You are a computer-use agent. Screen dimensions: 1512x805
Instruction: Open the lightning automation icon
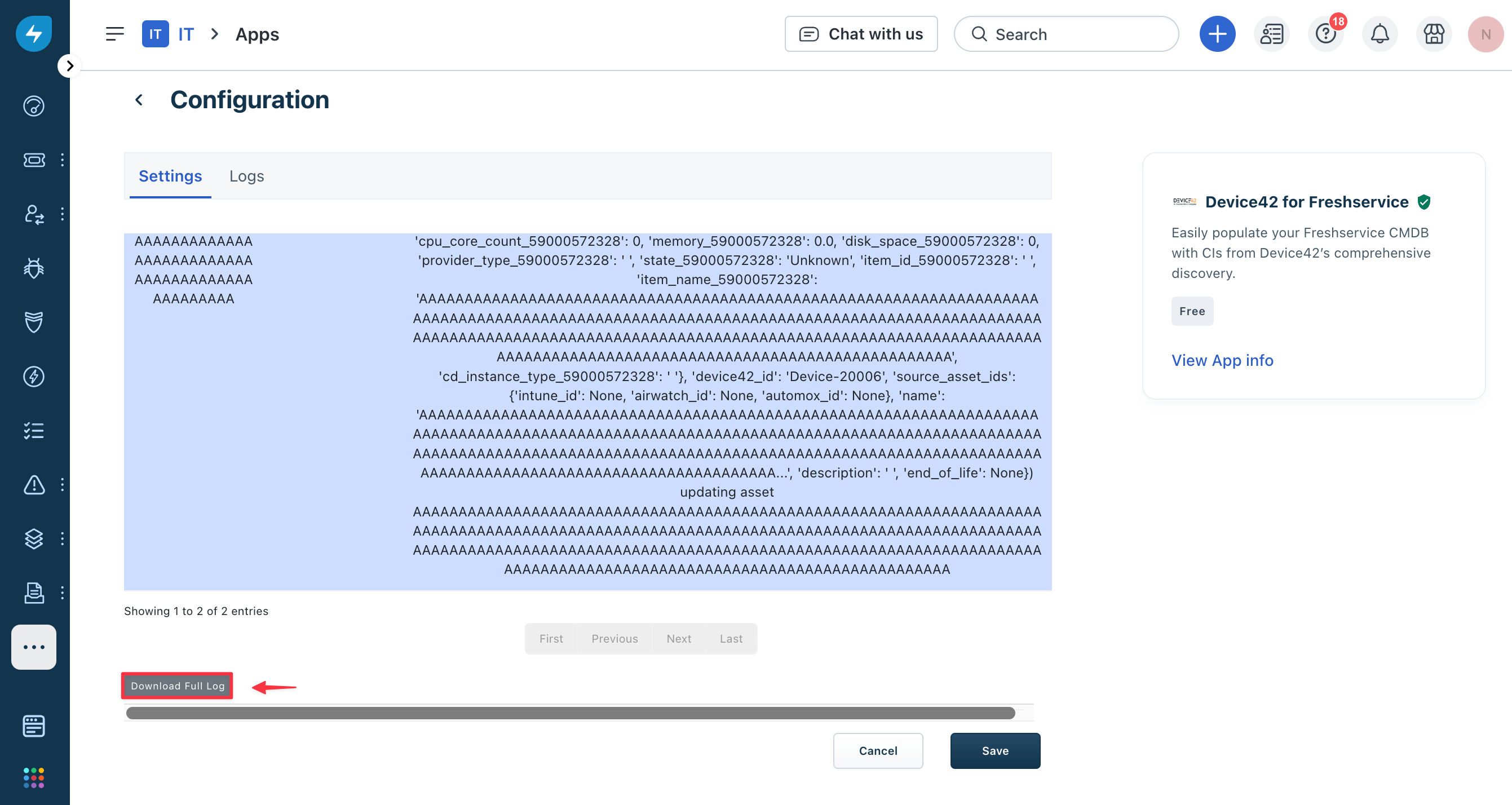point(33,376)
